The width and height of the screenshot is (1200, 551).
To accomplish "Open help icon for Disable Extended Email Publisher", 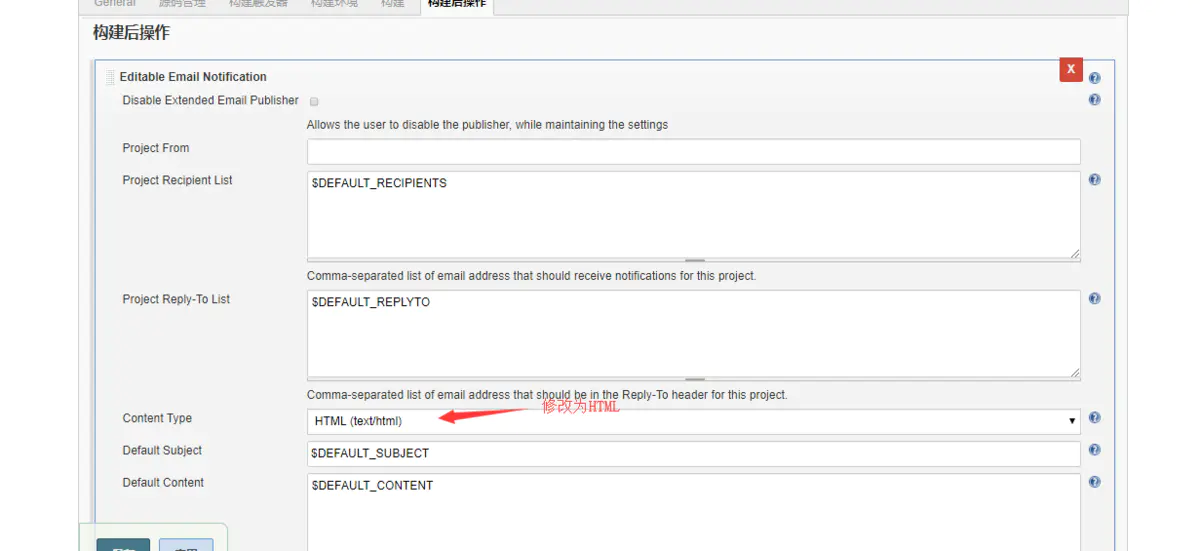I will pyautogui.click(x=1095, y=100).
